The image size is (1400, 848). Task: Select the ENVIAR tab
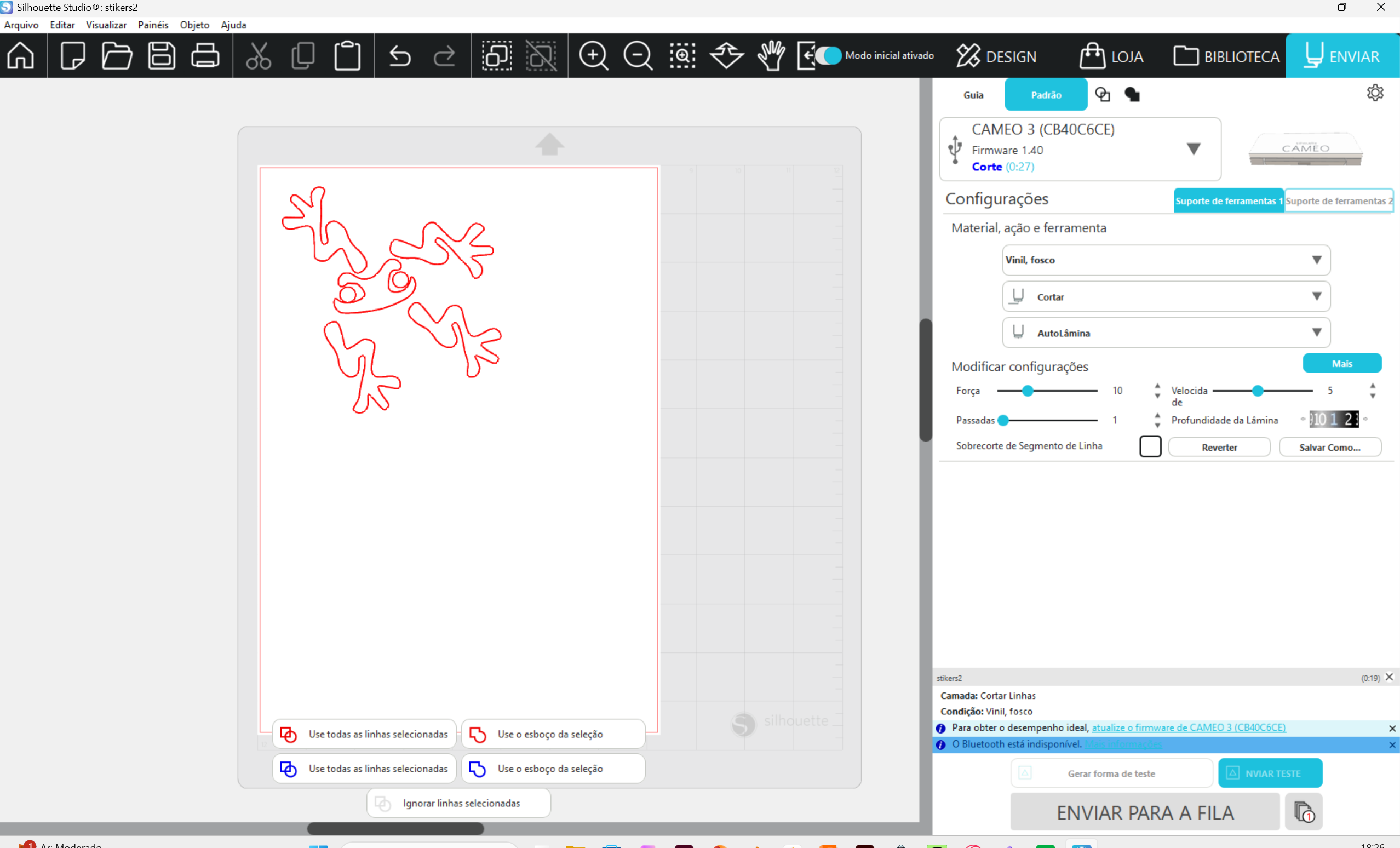point(1342,56)
